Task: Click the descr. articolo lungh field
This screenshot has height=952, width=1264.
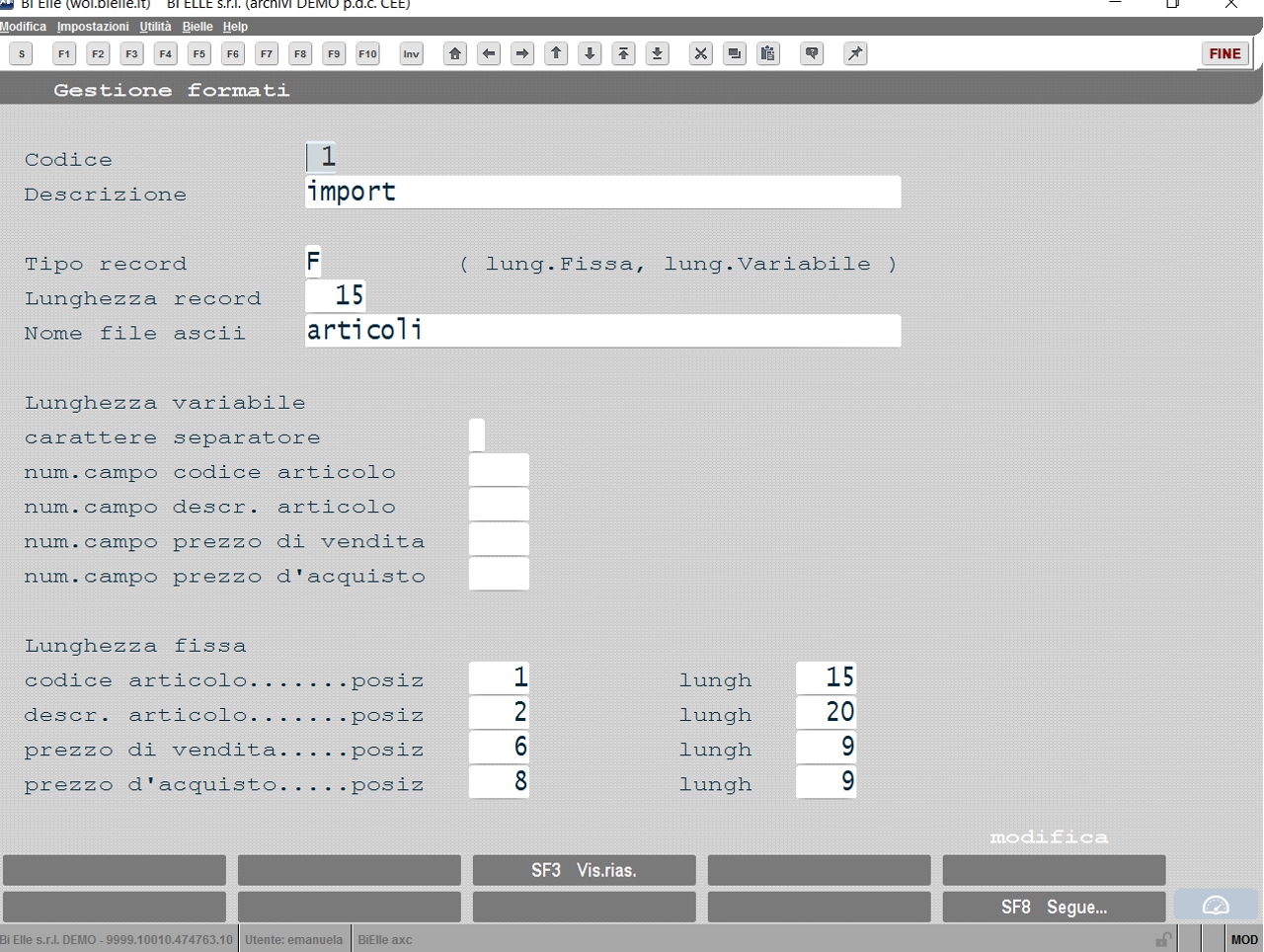Action: pos(827,712)
